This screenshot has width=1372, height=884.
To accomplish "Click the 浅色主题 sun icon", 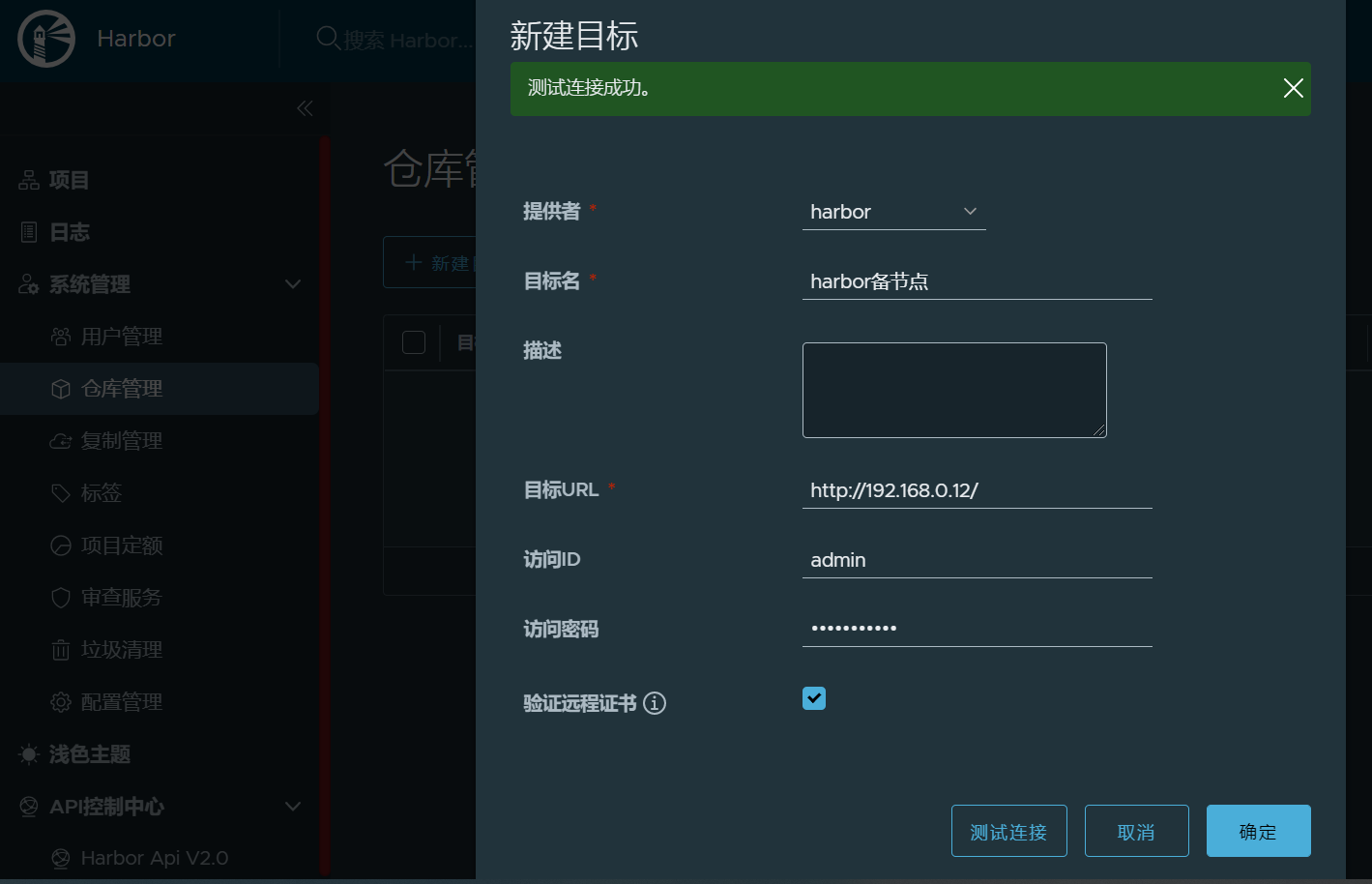I will click(x=29, y=754).
